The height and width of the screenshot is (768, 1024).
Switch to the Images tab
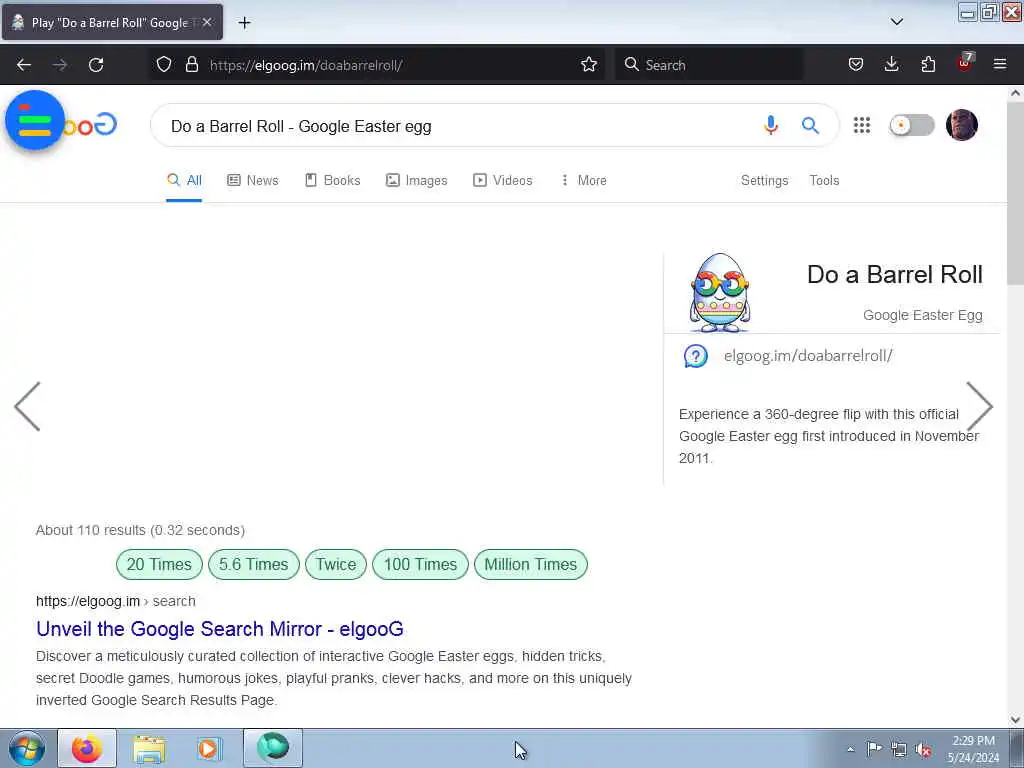tap(417, 180)
